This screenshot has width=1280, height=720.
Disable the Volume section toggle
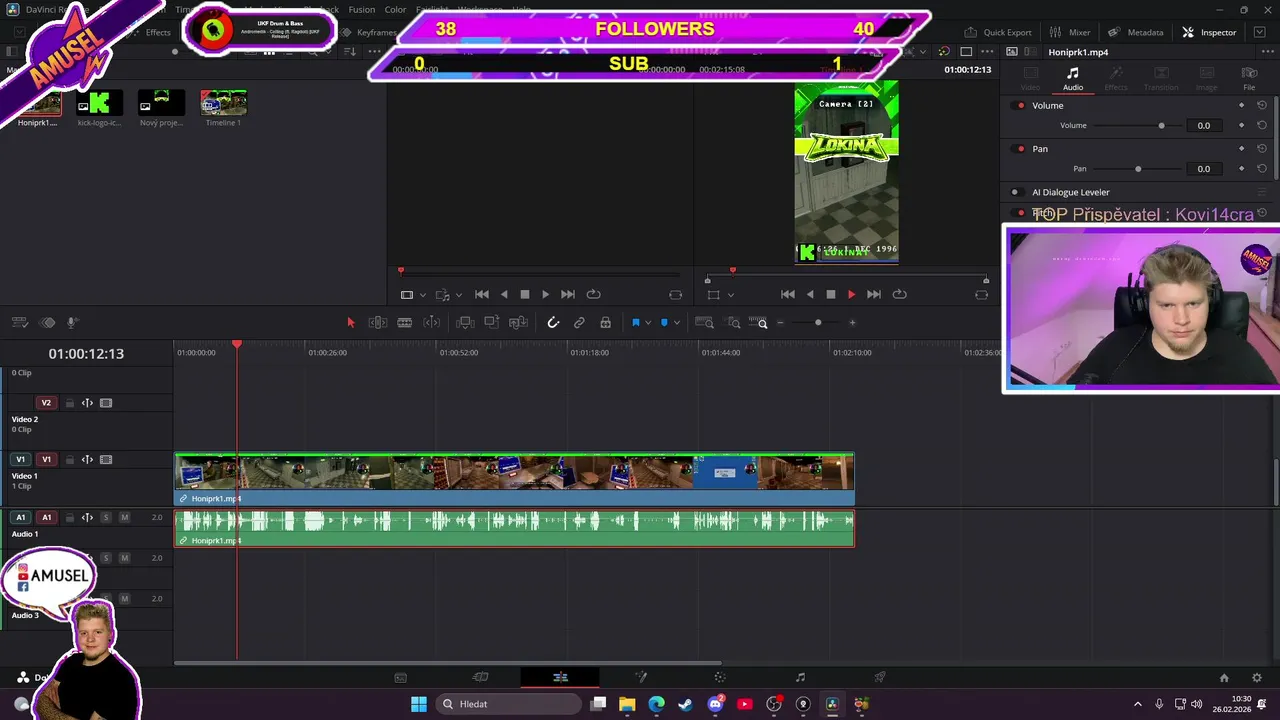coord(1020,105)
